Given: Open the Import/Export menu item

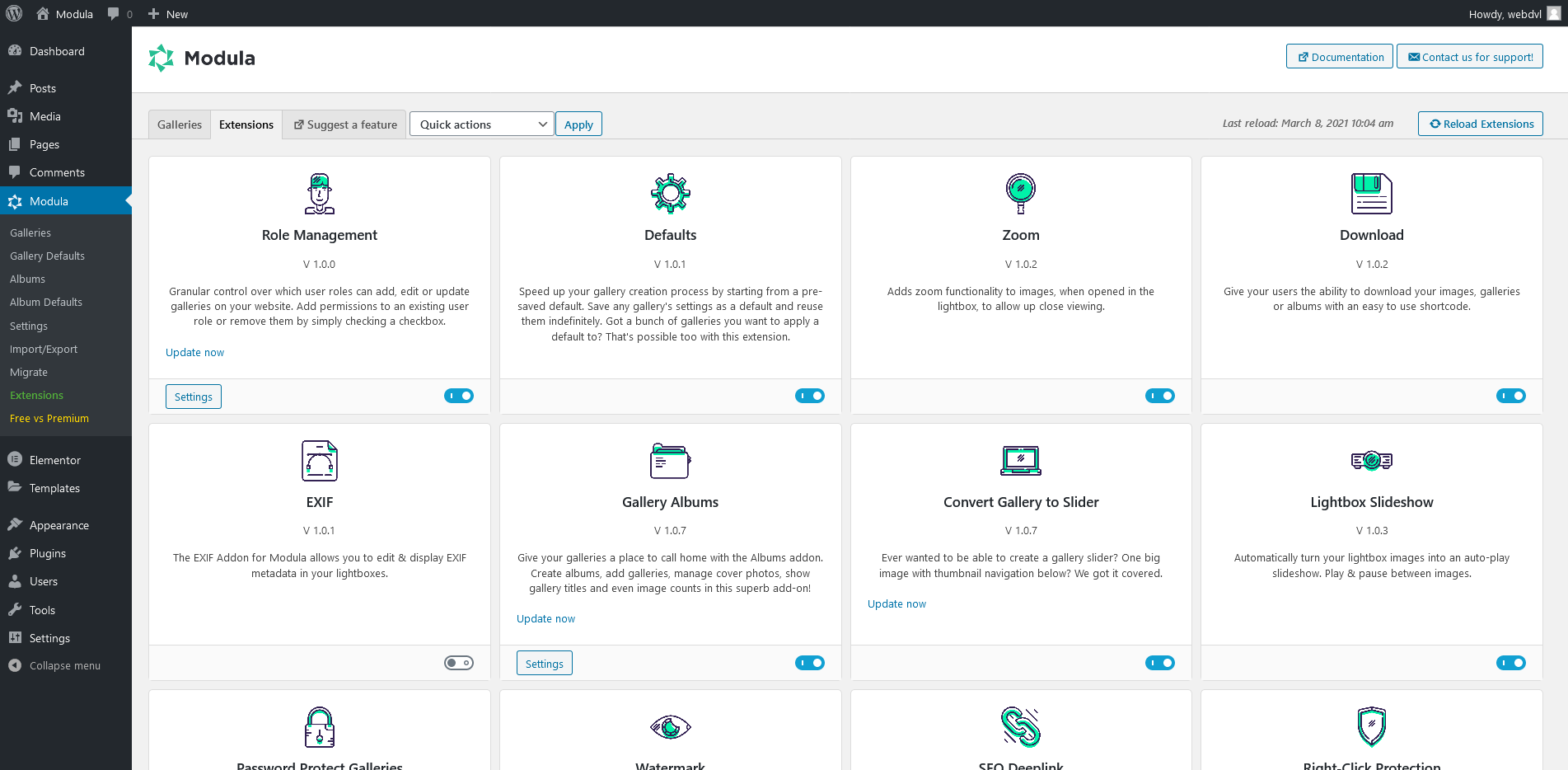Looking at the screenshot, I should (44, 349).
